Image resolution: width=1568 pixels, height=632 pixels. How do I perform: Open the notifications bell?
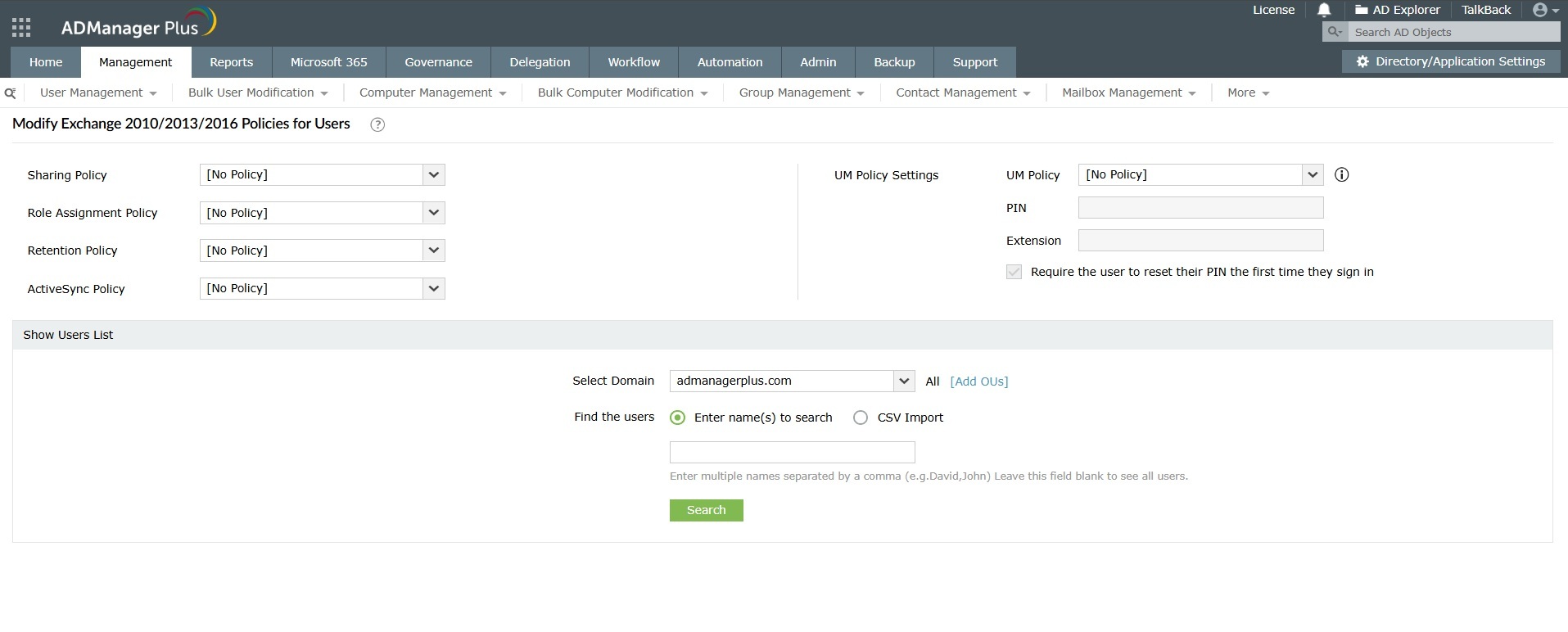(1324, 10)
